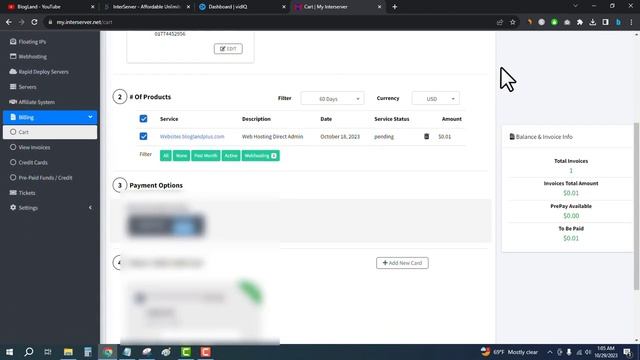Open the red Camtasia recorder taskbar icon
The image size is (640, 360).
205,352
